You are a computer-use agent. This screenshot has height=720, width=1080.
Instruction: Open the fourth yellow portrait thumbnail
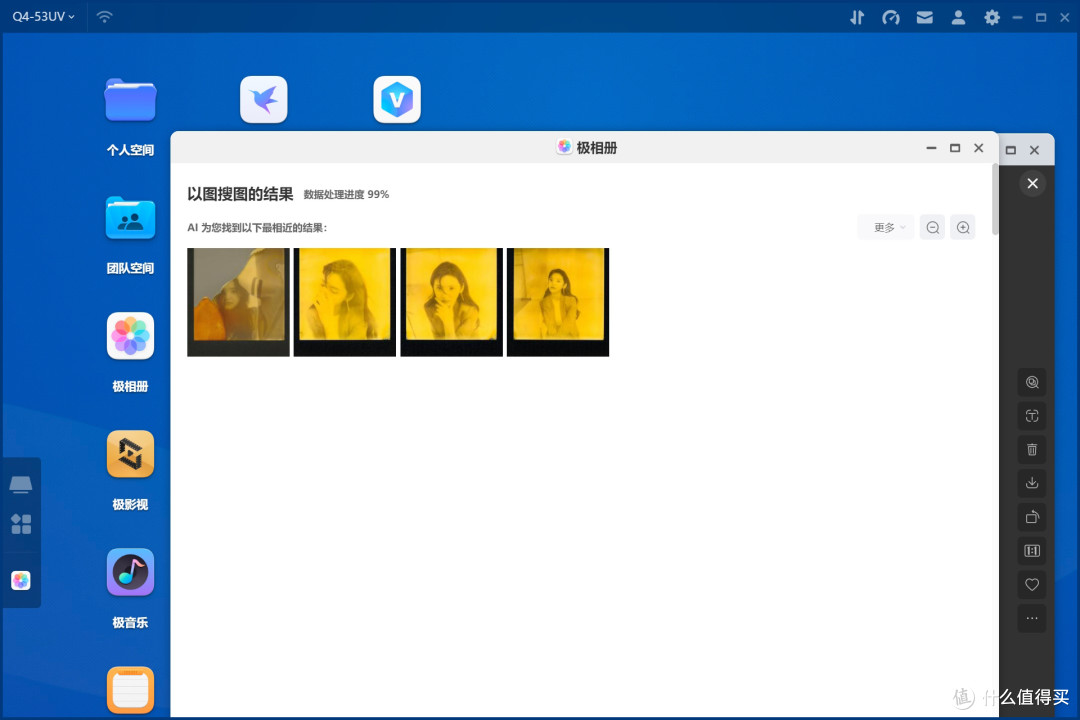coord(558,302)
